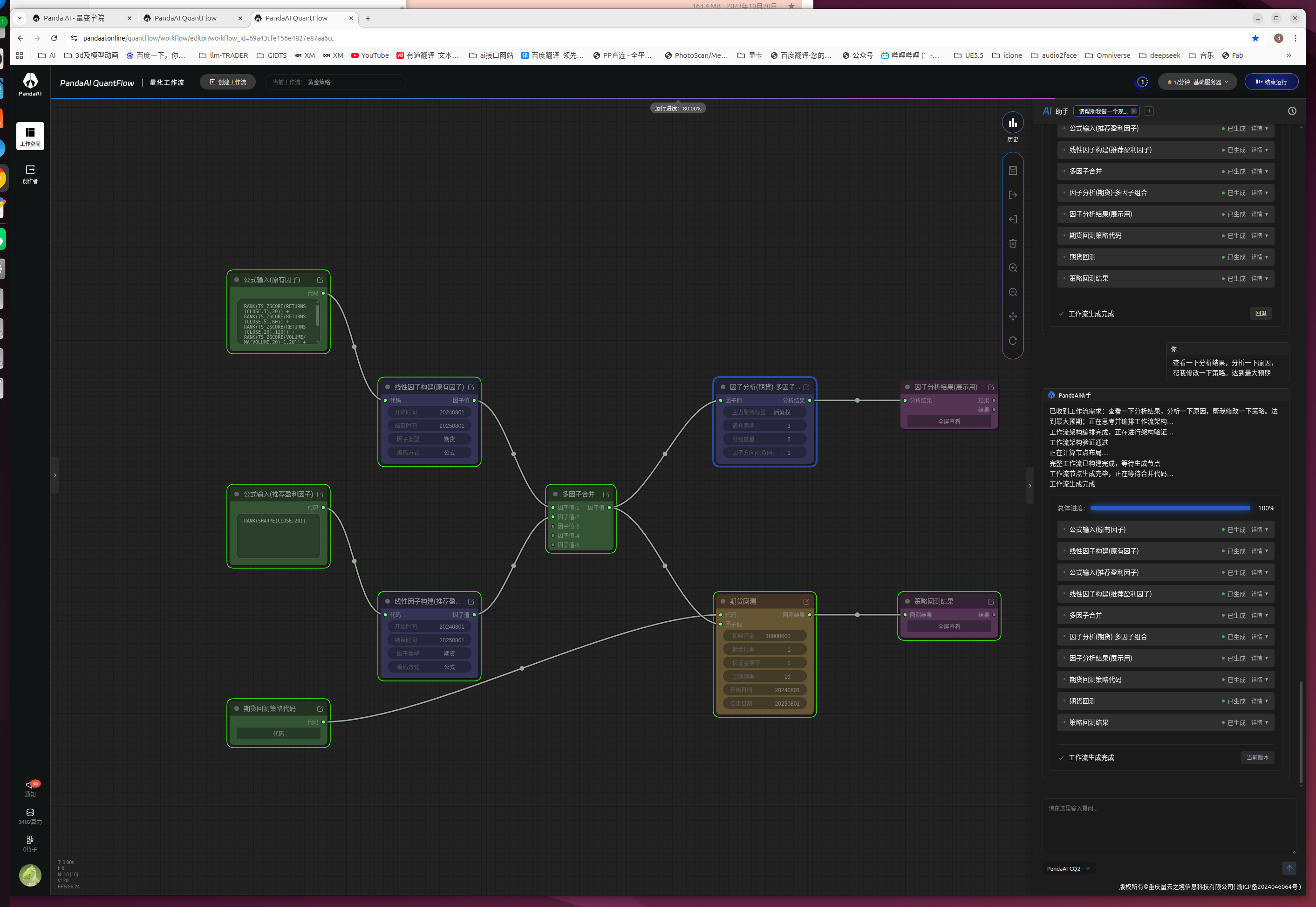Screen dimensions: 1316x907
Task: Click the 回退 rollback button
Action: (1261, 314)
